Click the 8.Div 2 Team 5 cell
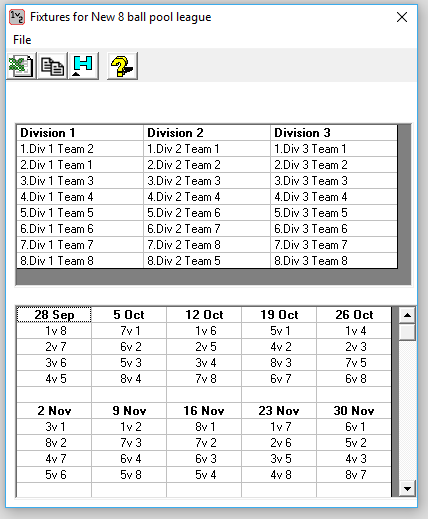Image resolution: width=428 pixels, height=519 pixels. pos(207,261)
